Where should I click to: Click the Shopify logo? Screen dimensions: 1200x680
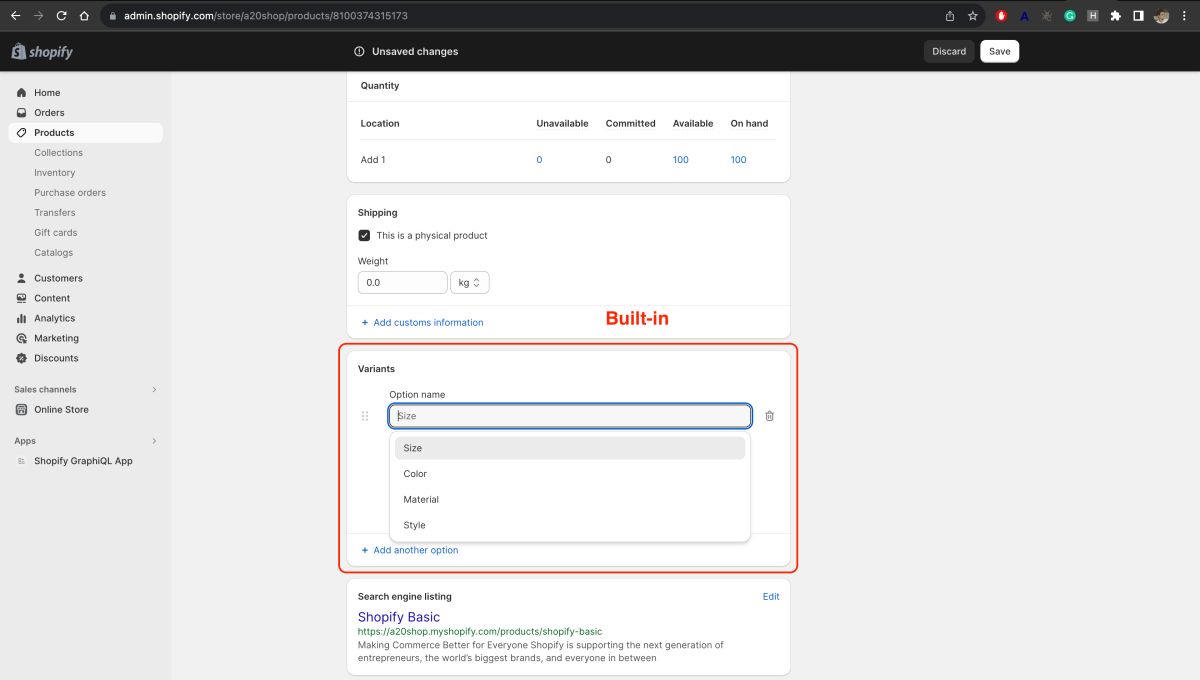click(x=42, y=51)
